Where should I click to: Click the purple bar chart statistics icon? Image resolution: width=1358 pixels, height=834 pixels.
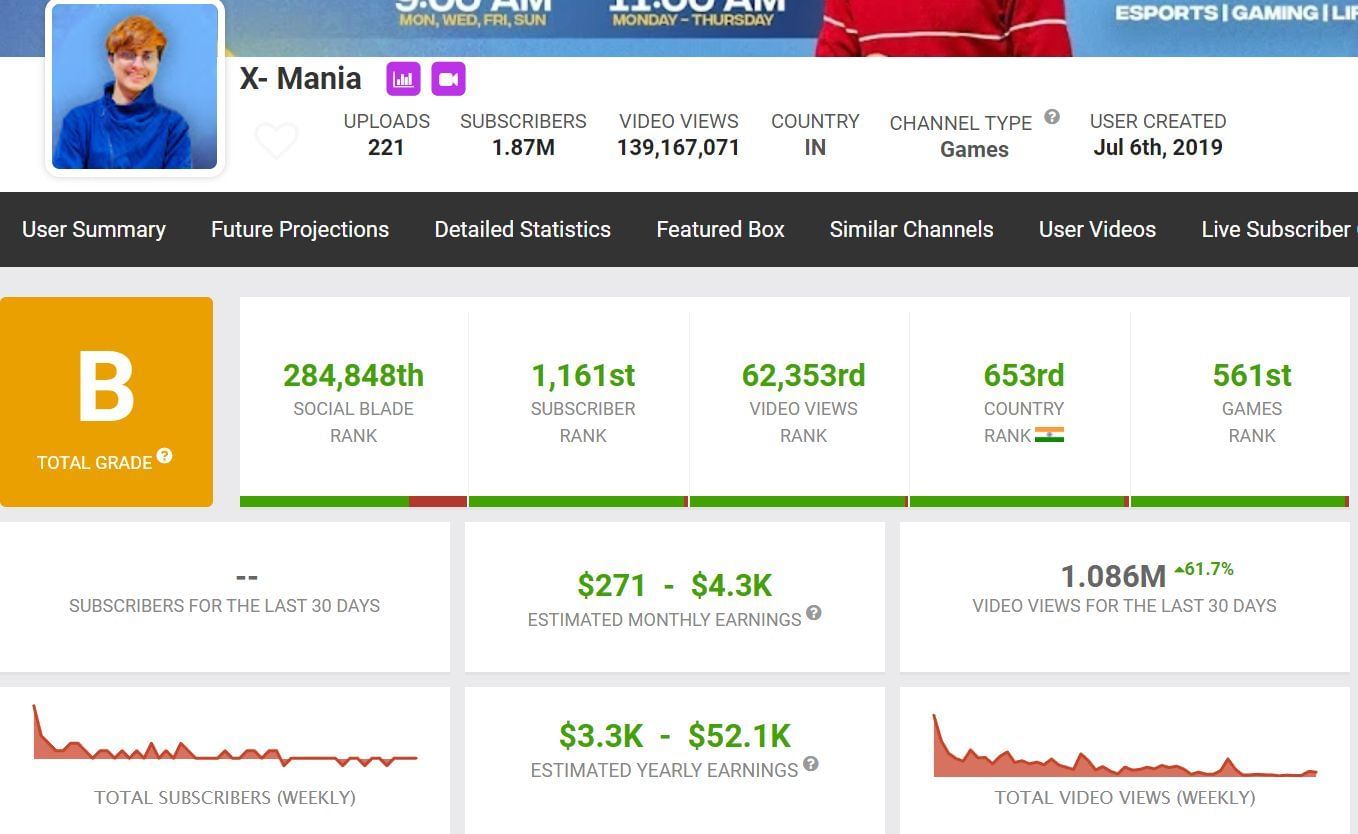click(403, 79)
